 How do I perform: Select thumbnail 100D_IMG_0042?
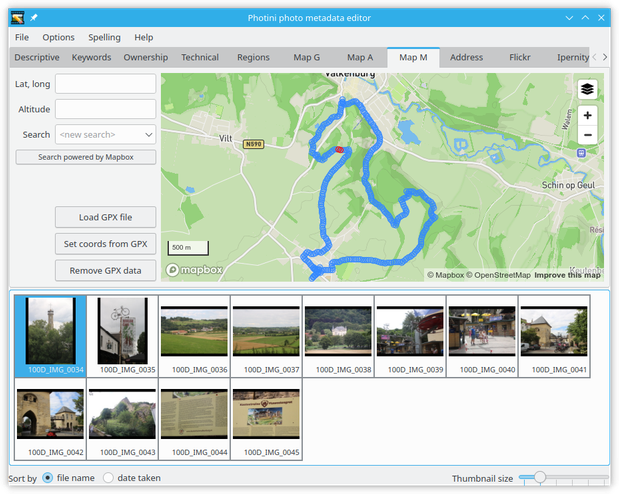coord(51,419)
